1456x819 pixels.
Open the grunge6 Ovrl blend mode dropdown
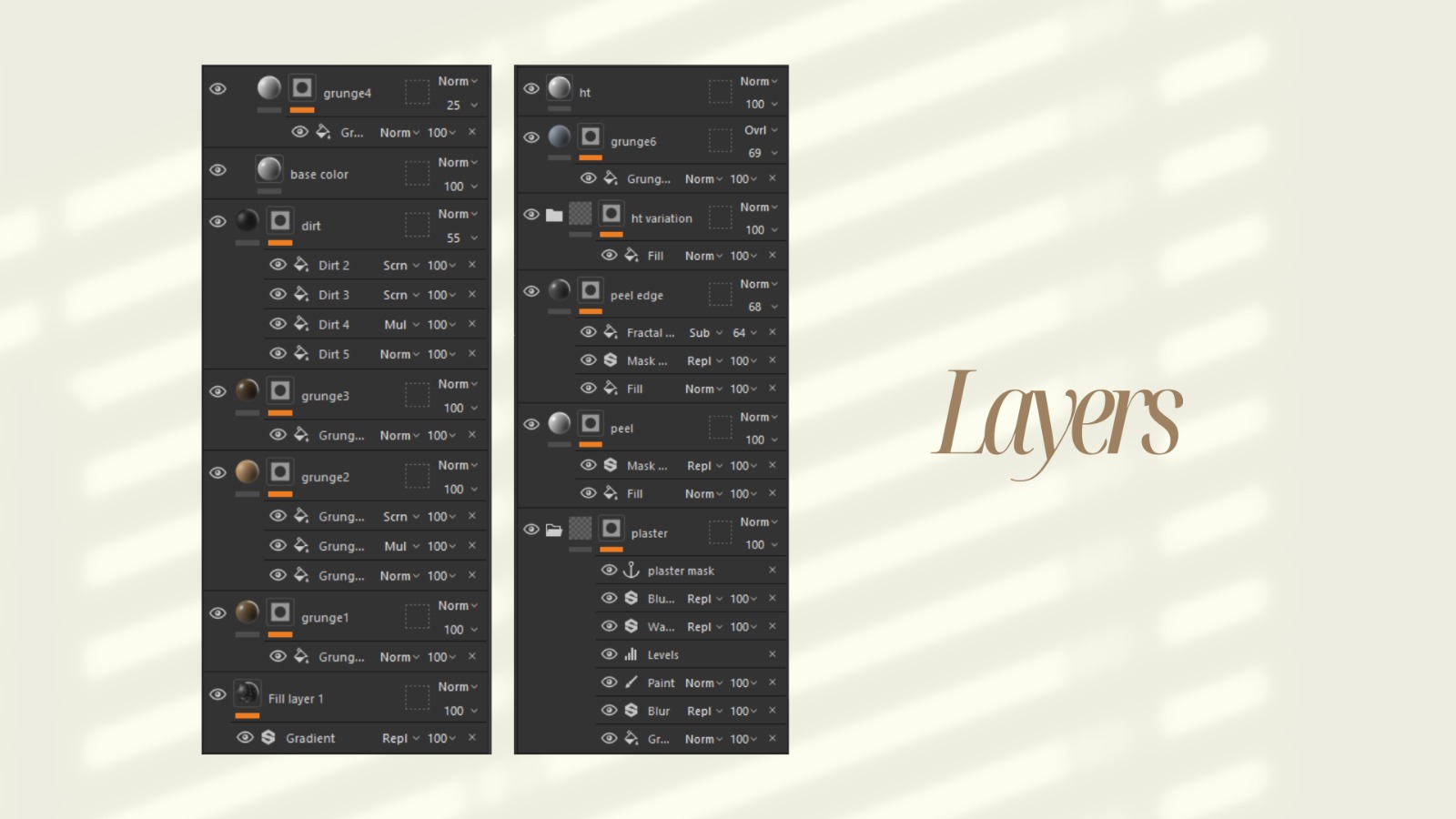761,130
